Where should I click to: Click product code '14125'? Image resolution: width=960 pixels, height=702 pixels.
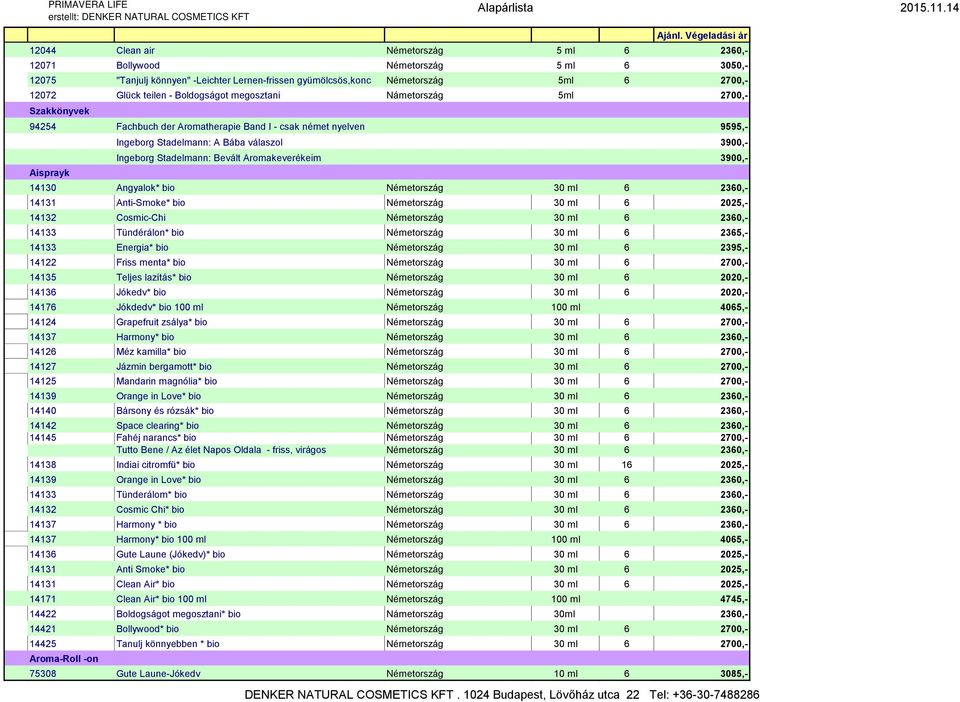coord(43,381)
